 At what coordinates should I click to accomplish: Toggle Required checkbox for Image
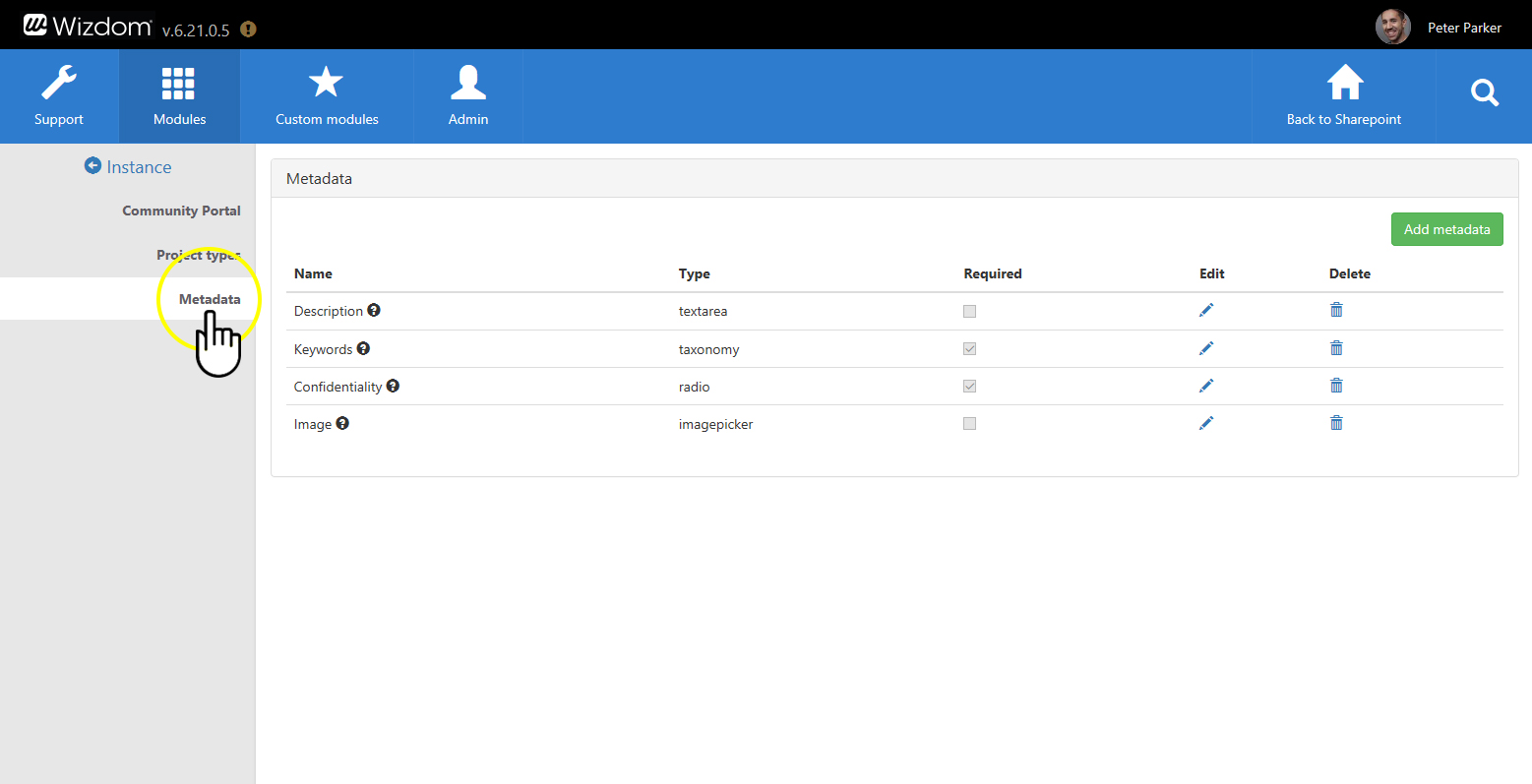969,423
